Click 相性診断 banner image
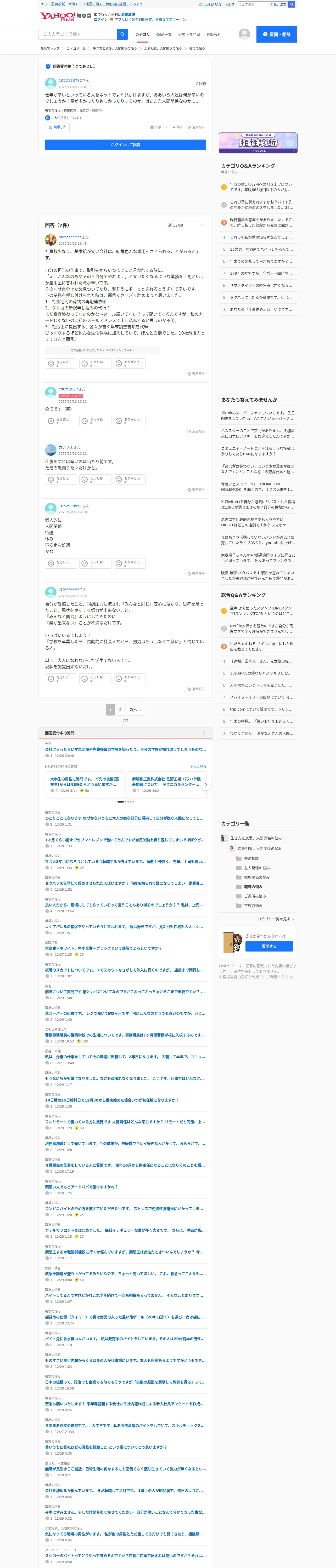Screen dimensions: 336x1568 pos(258,142)
